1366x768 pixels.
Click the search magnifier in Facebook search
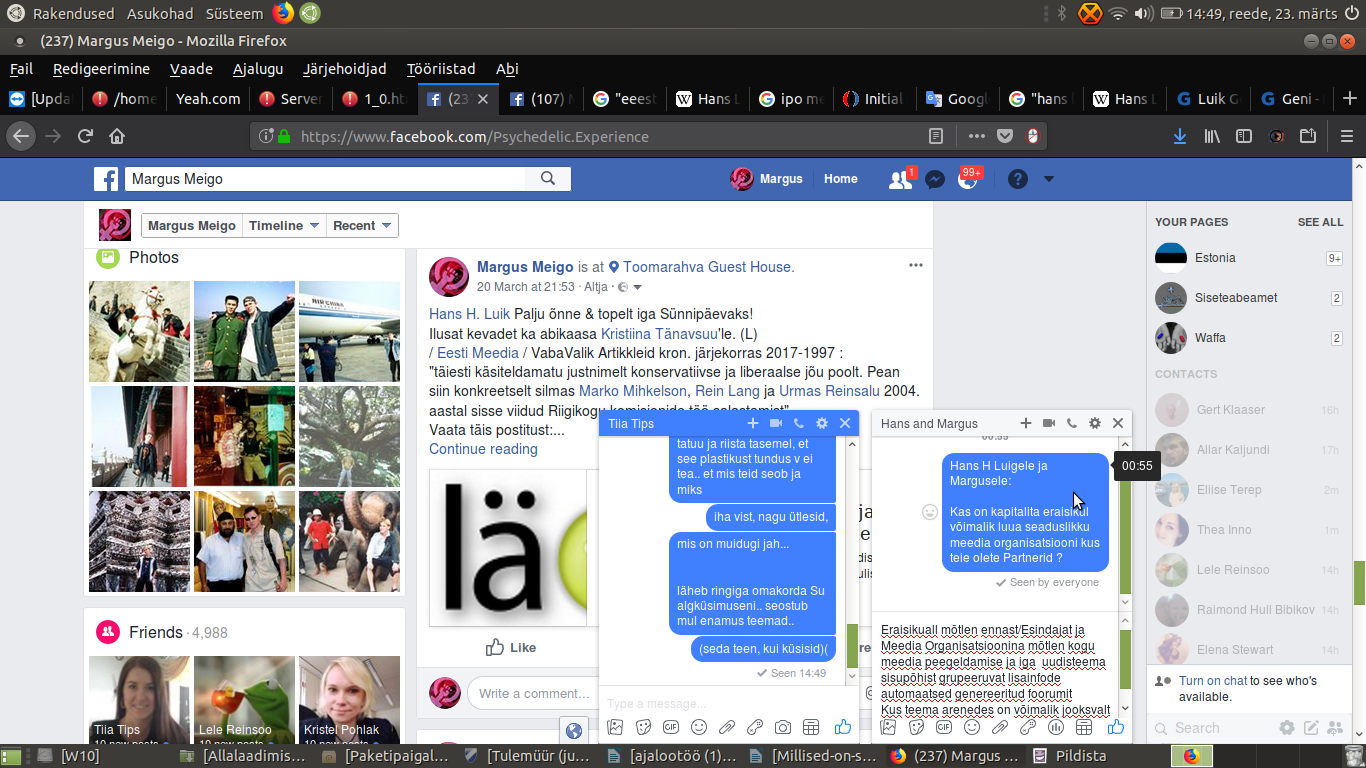click(548, 179)
